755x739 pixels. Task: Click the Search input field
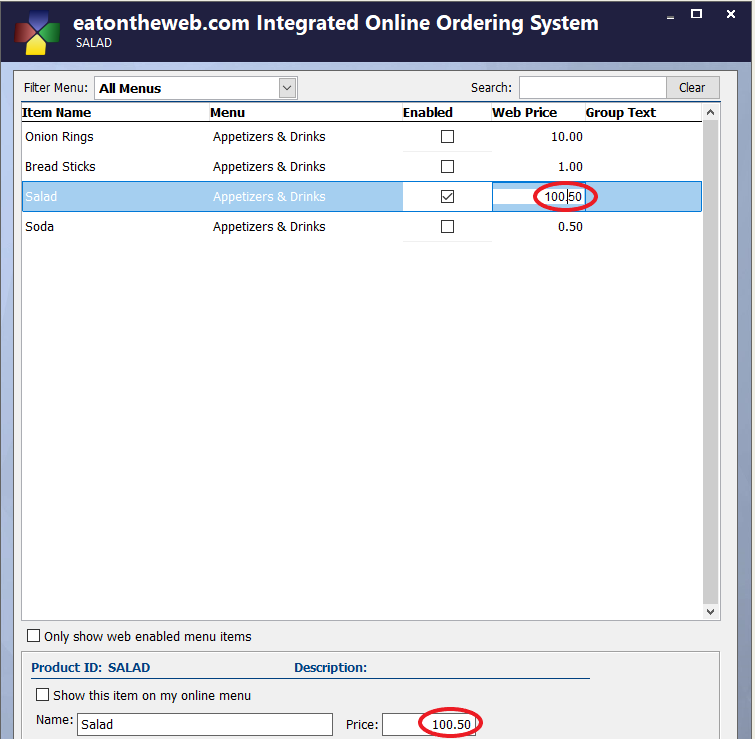coord(593,88)
